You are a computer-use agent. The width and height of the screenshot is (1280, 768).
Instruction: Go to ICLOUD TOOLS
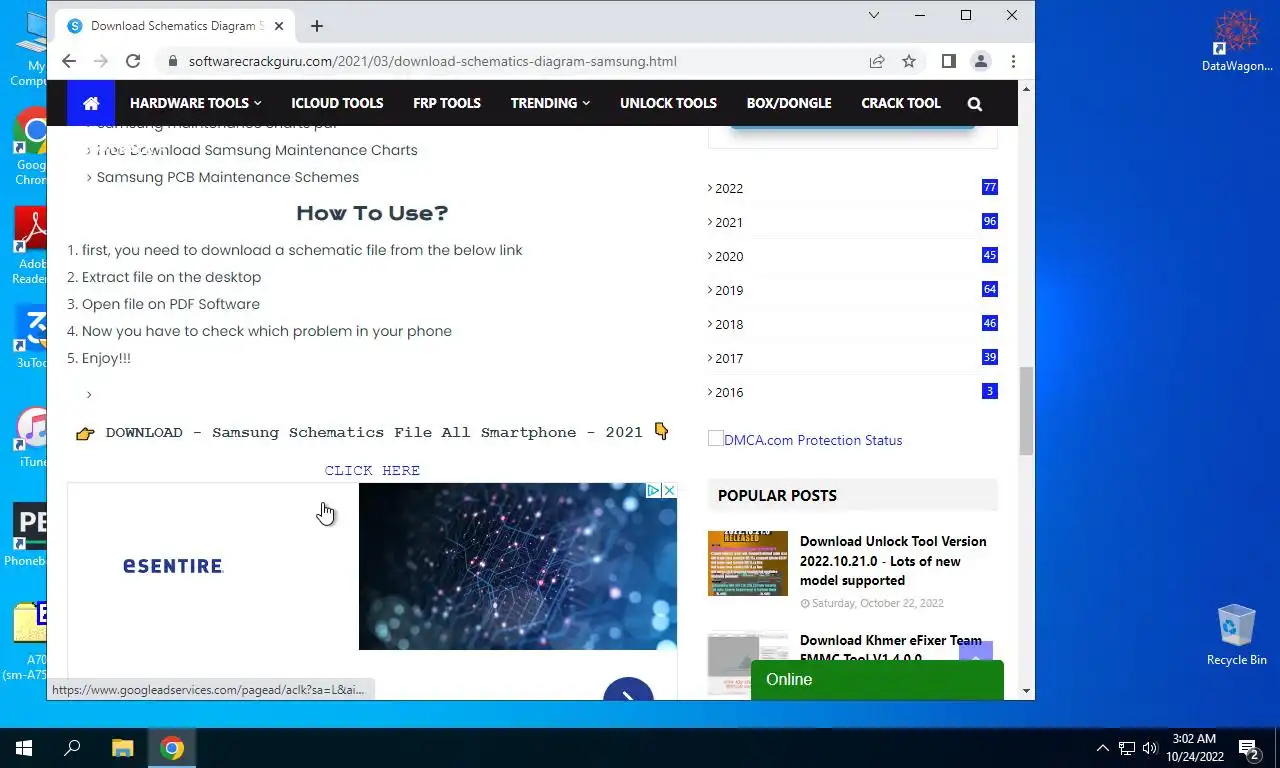[337, 103]
